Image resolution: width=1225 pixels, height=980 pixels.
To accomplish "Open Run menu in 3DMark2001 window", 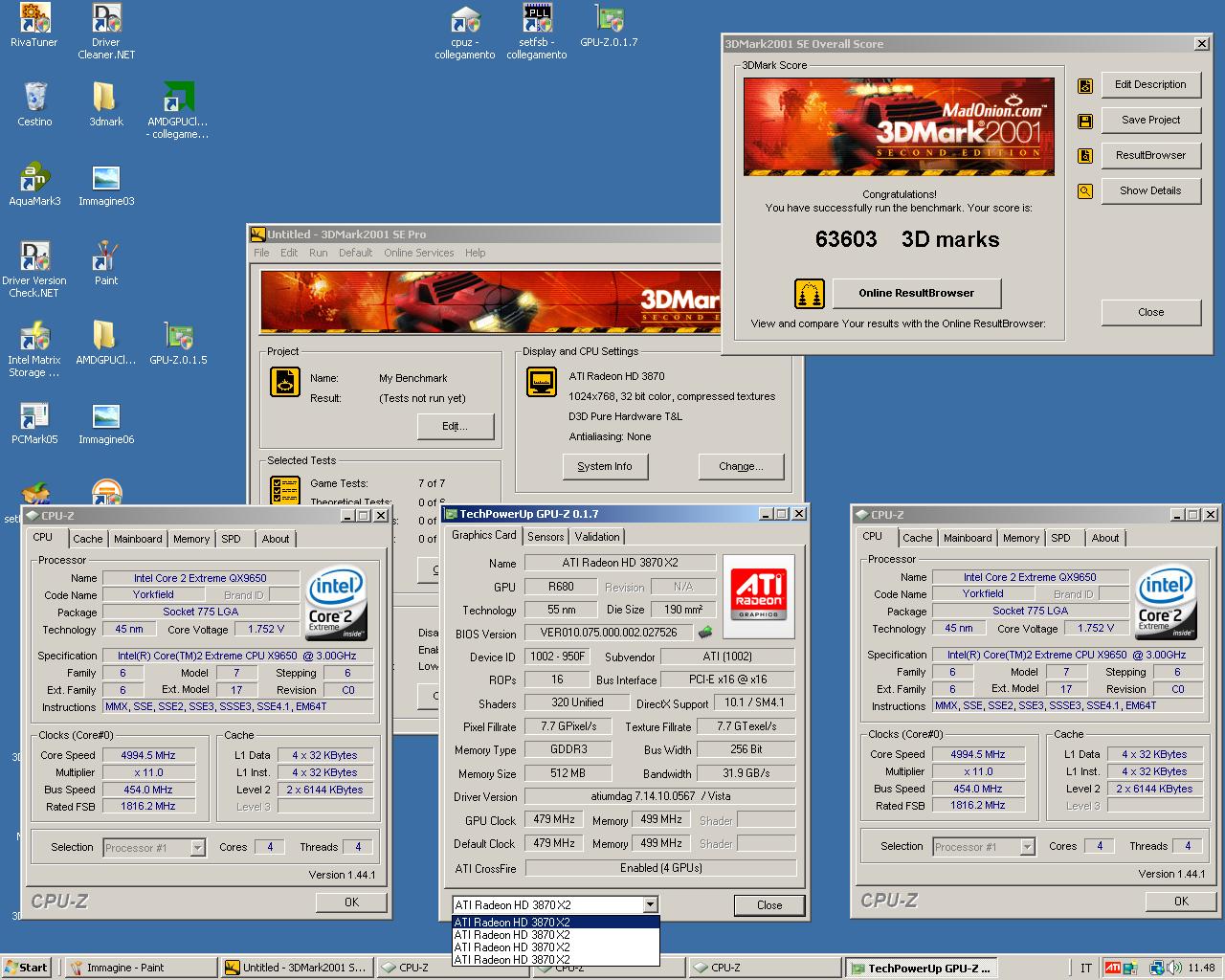I will (318, 253).
